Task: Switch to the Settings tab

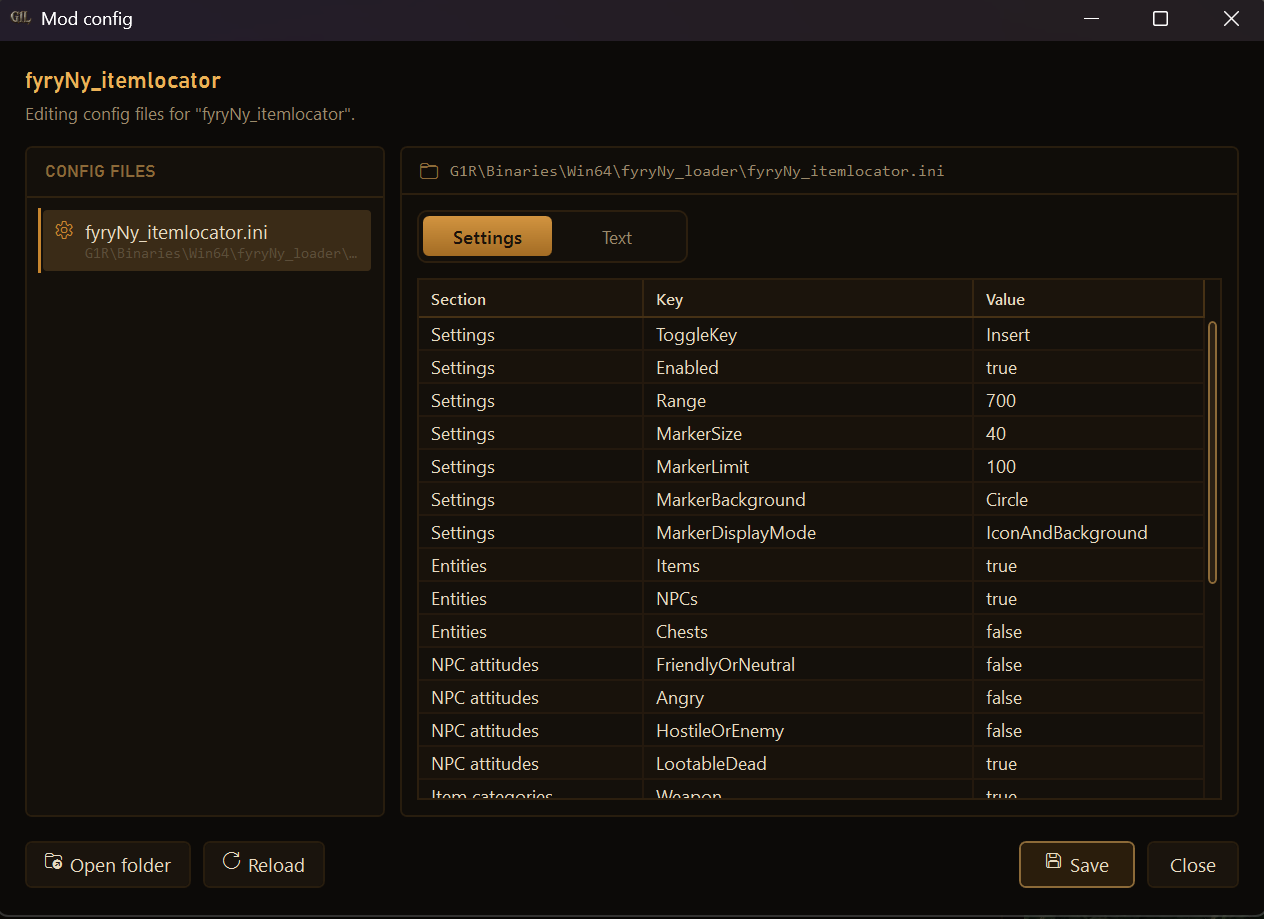Action: click(487, 237)
